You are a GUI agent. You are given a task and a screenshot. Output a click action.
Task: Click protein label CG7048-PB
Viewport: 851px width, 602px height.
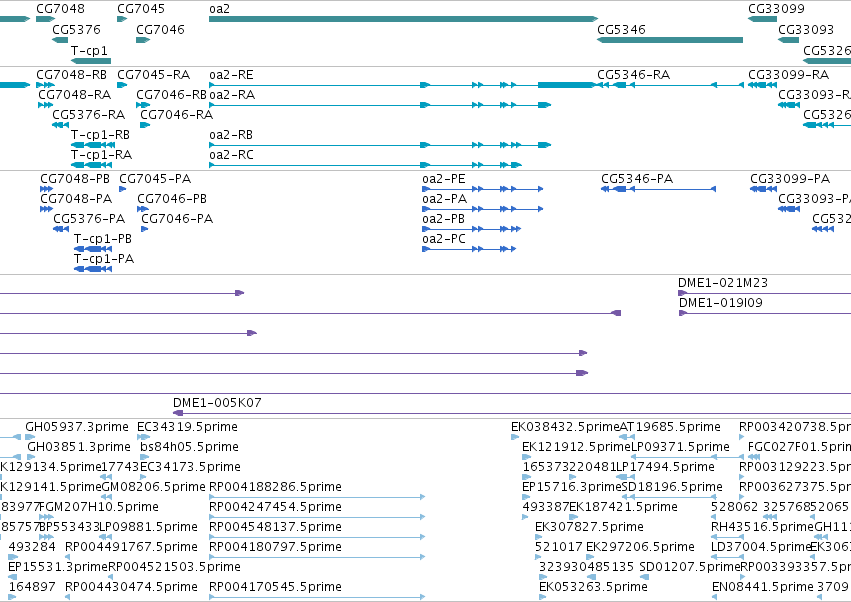click(x=75, y=179)
